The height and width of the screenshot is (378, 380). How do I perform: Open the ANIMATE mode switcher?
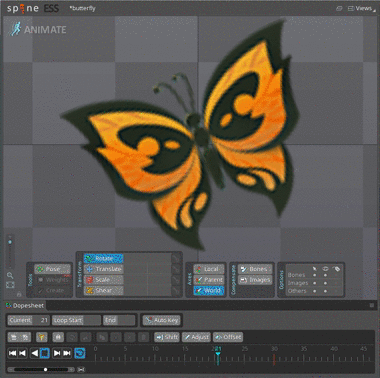pos(38,29)
